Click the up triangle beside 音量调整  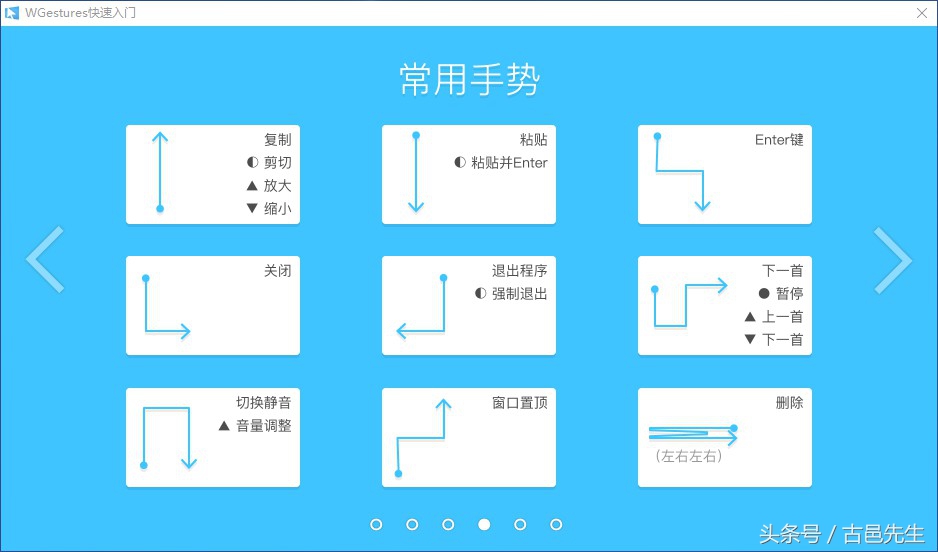tap(224, 425)
